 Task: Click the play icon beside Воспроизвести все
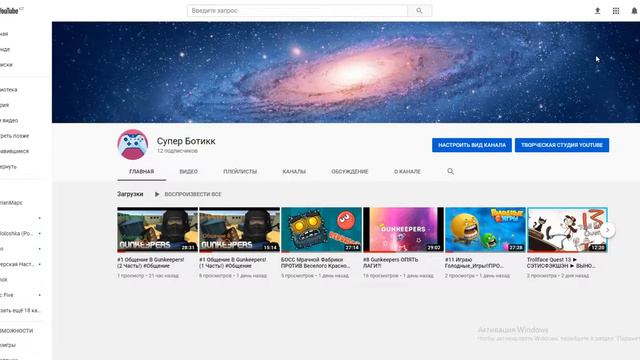157,194
